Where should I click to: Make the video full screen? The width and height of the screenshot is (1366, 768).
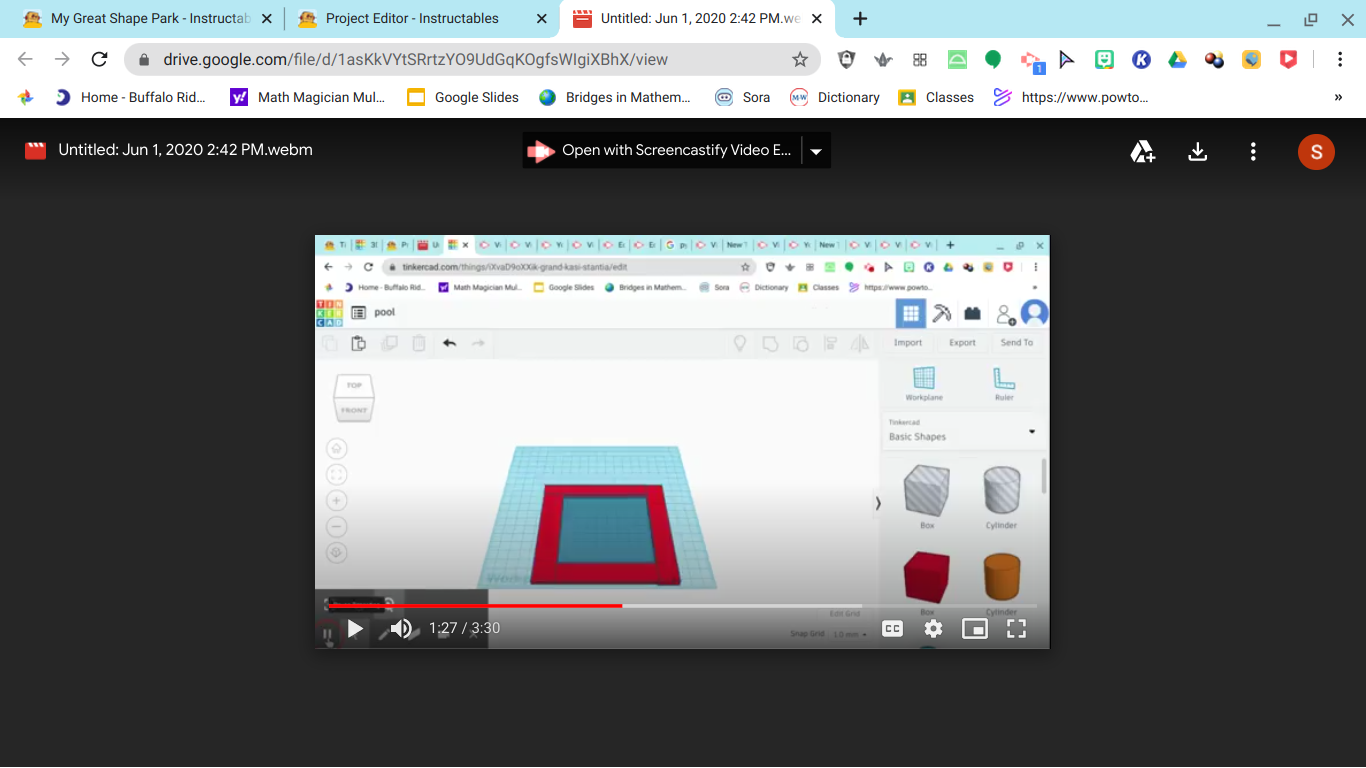point(1016,629)
